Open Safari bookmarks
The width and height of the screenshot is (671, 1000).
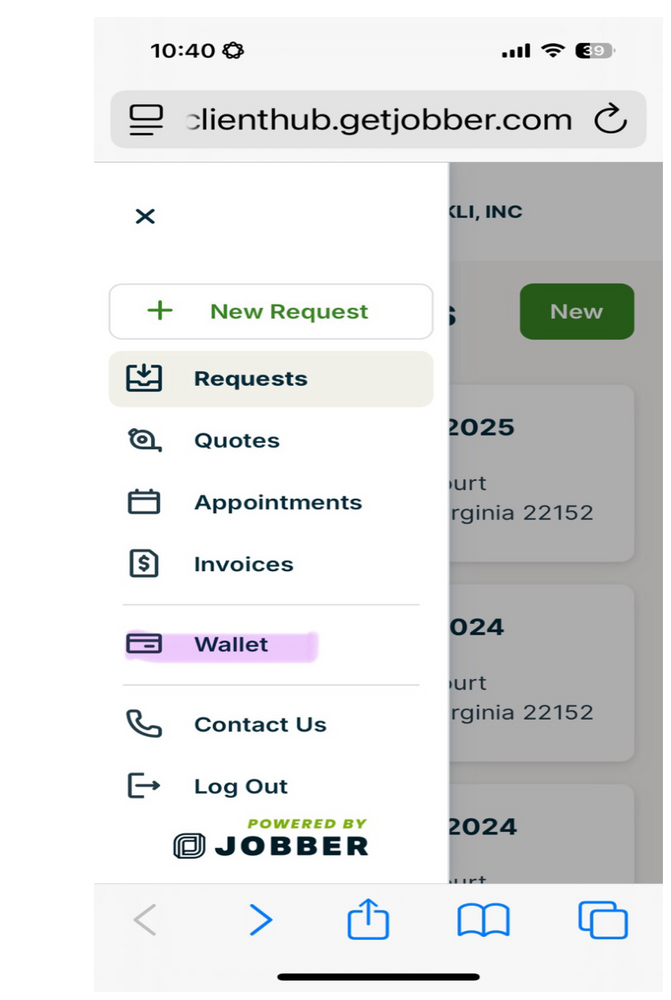[x=483, y=919]
